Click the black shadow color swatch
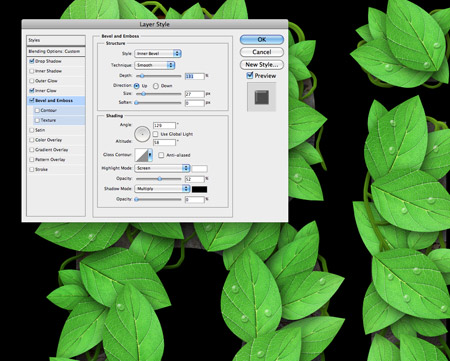Screen dimensions: 450x361 tap(199, 189)
